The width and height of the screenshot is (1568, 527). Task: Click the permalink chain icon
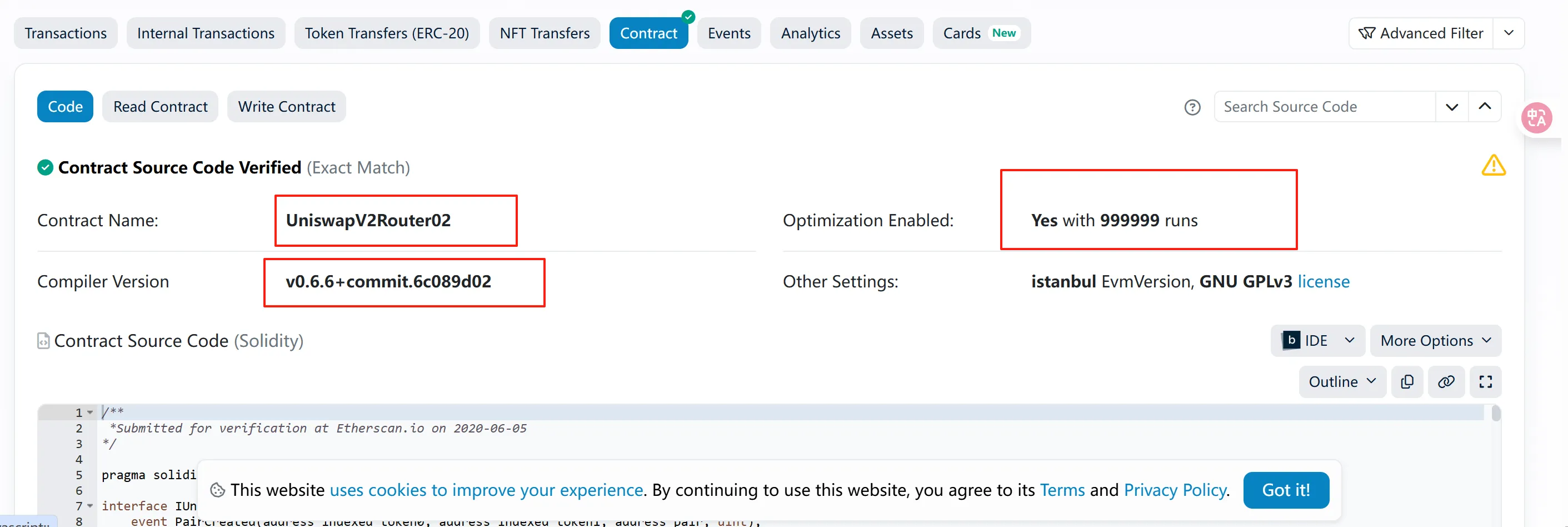1446,382
